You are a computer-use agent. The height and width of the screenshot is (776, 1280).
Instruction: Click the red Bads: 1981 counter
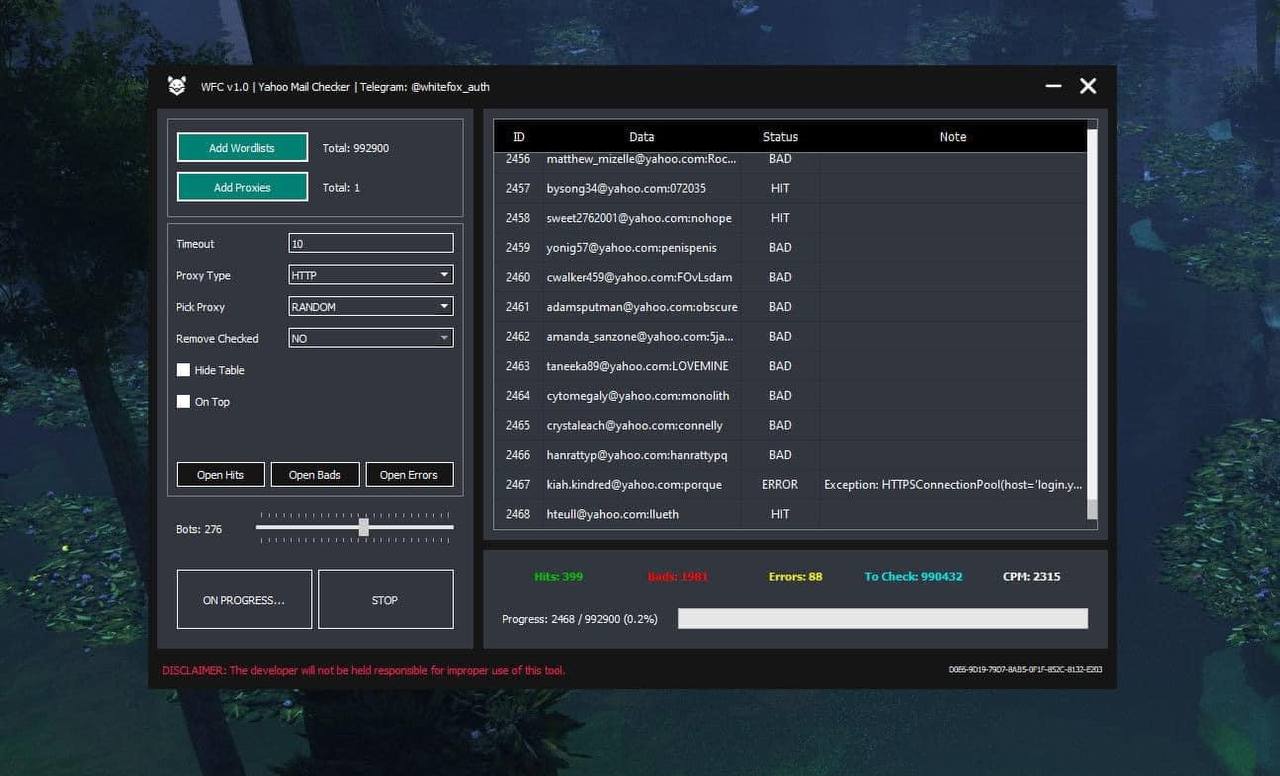pyautogui.click(x=678, y=577)
